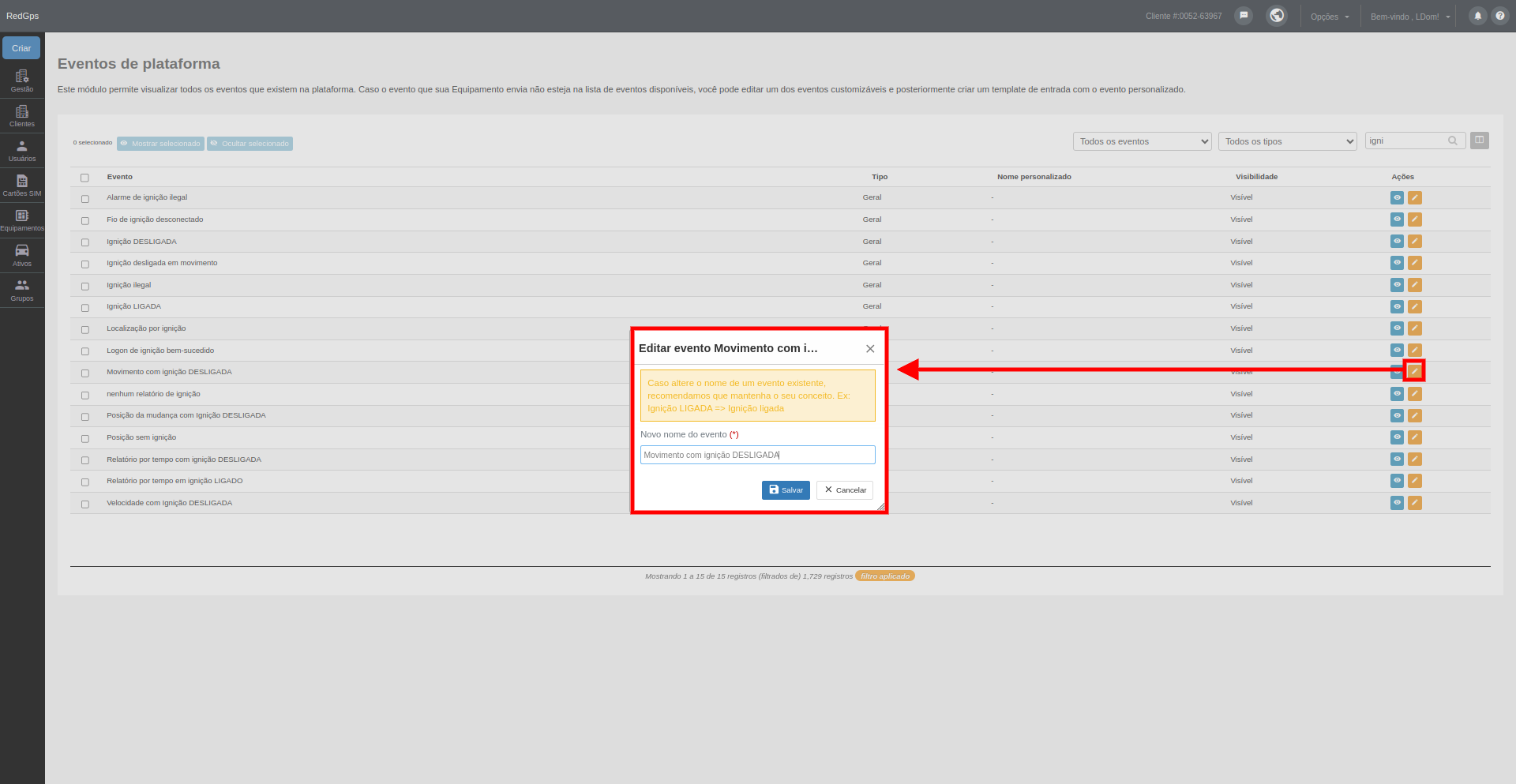Screen dimensions: 1516x784
Task: Open the notifications bell icon
Action: pos(1477,16)
